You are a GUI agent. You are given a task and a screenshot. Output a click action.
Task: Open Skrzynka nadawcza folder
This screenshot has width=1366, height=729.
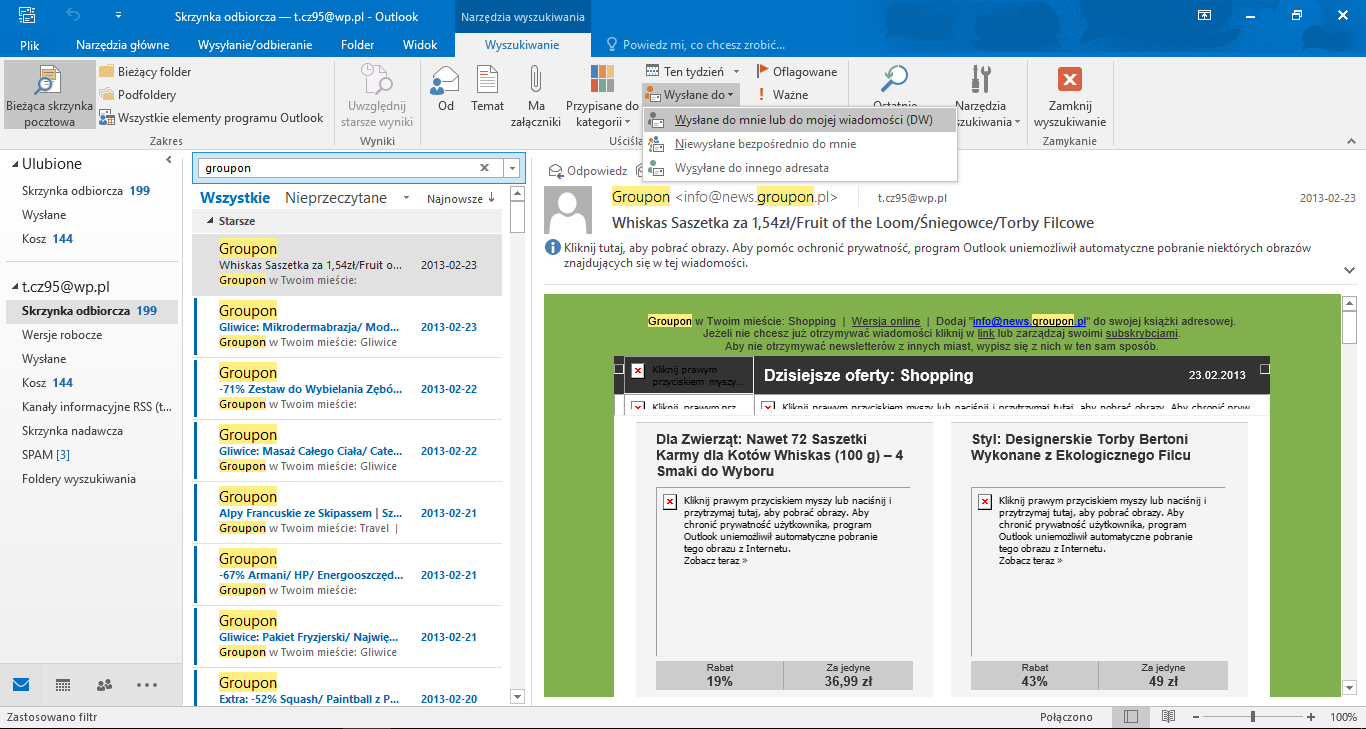[x=72, y=431]
